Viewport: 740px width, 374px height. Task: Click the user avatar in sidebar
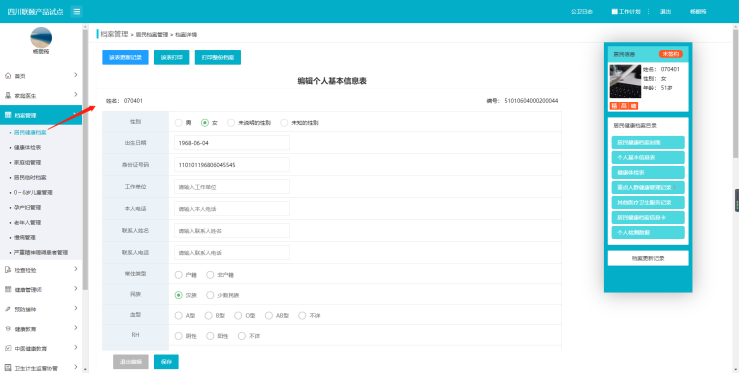tap(41, 37)
